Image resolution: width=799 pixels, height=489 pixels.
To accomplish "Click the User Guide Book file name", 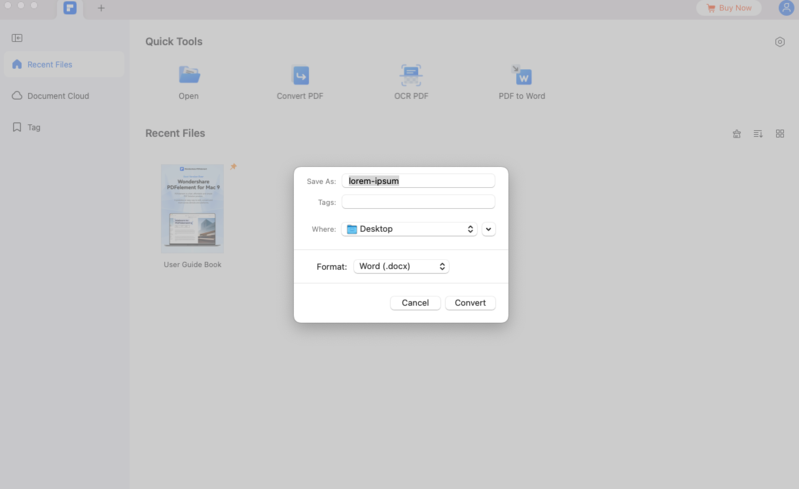I will point(193,264).
